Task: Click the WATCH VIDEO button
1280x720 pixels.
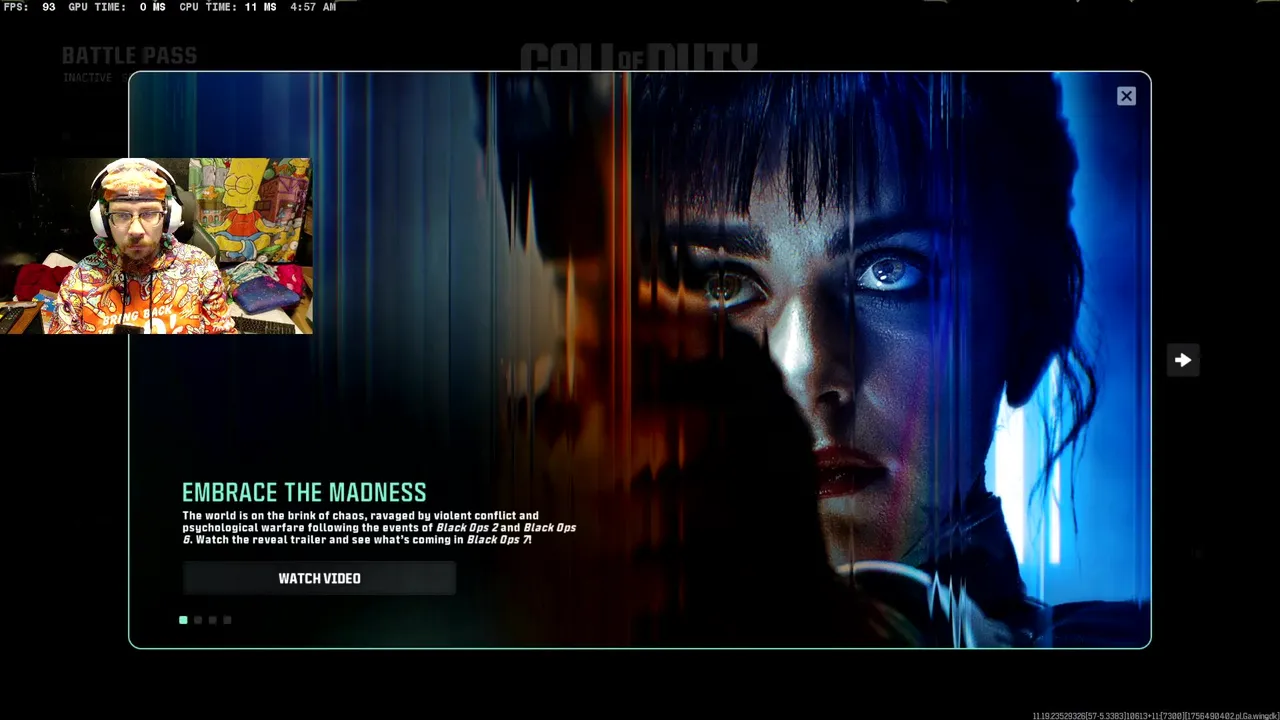Action: tap(319, 578)
